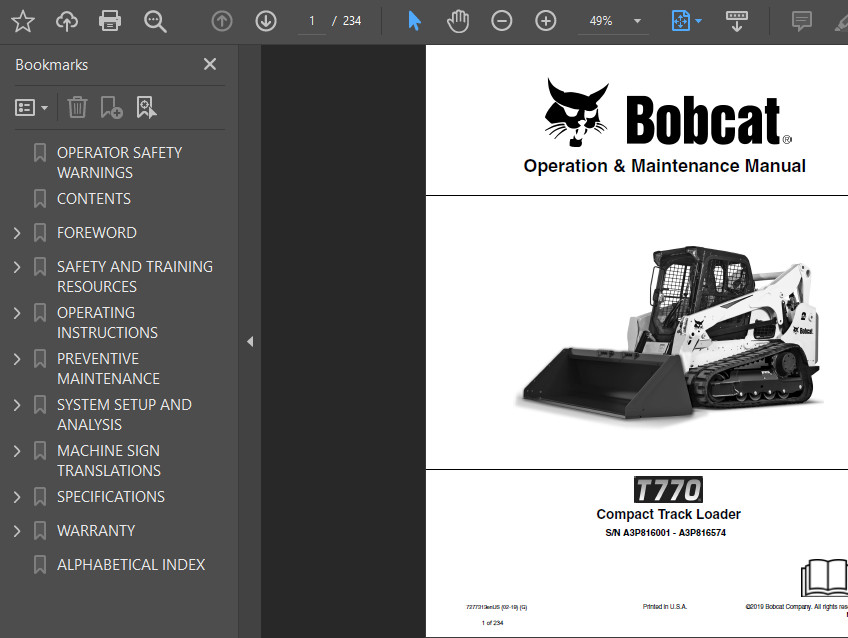Open the find text magnifier tool
848x638 pixels.
[x=155, y=22]
